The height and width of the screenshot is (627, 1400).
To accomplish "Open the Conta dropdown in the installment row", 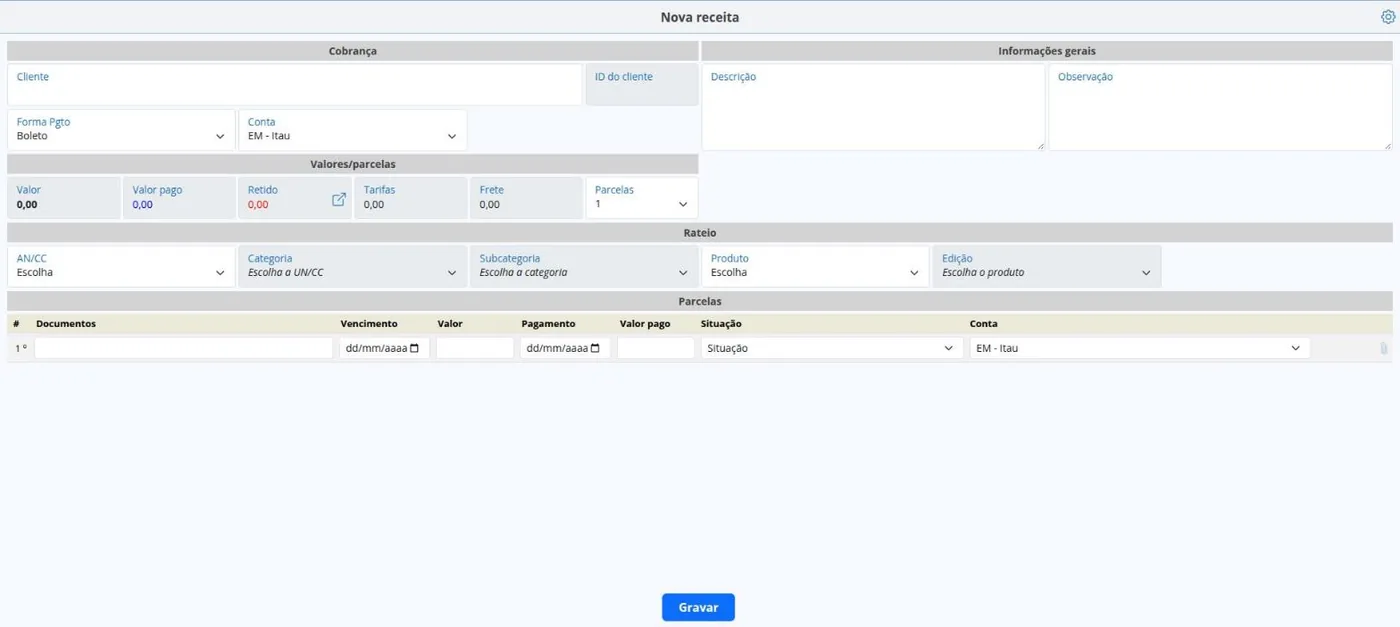I will 1139,348.
